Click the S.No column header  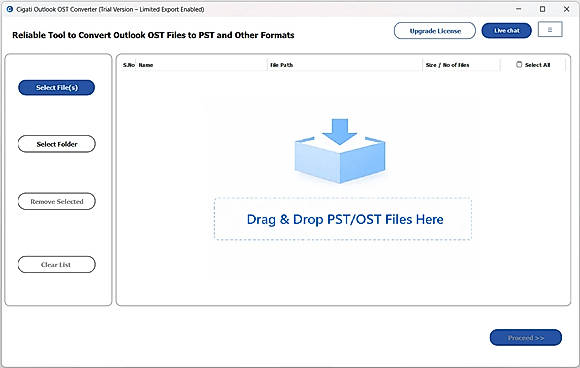(x=129, y=65)
